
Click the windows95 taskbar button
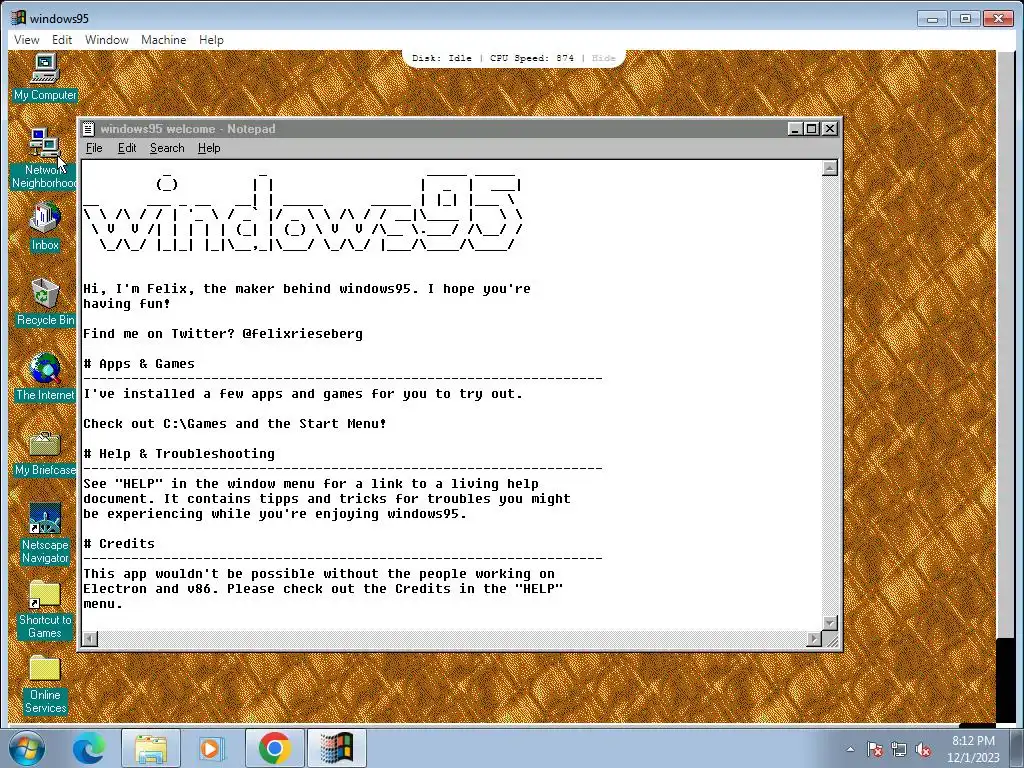click(336, 748)
